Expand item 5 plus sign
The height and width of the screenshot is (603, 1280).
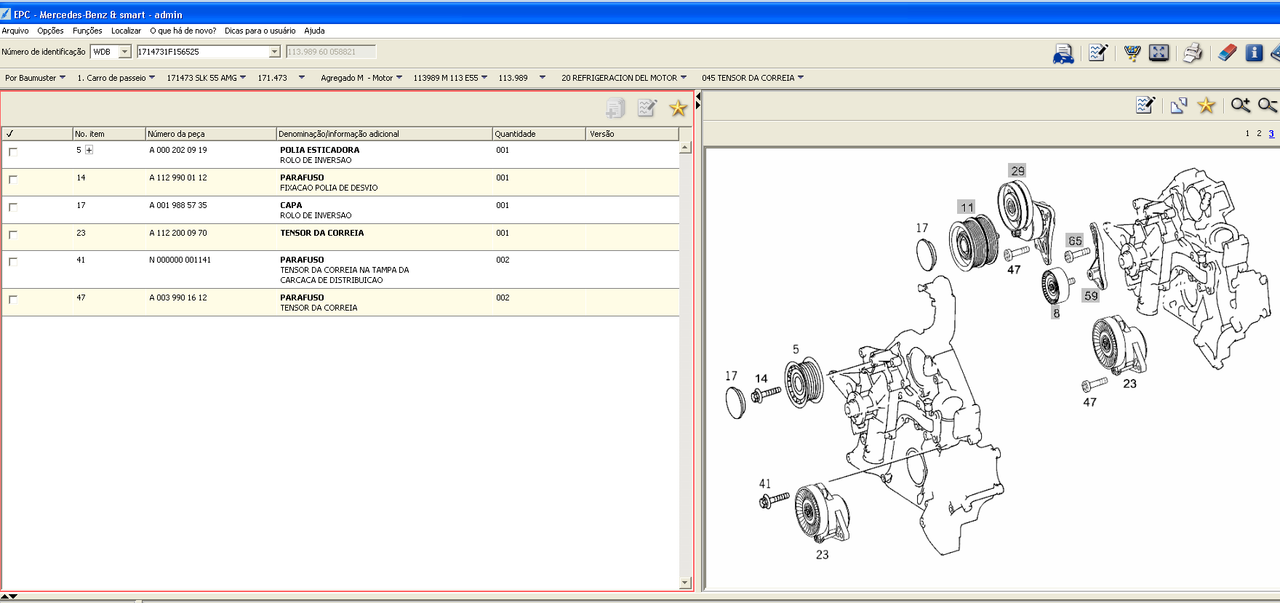pyautogui.click(x=89, y=150)
